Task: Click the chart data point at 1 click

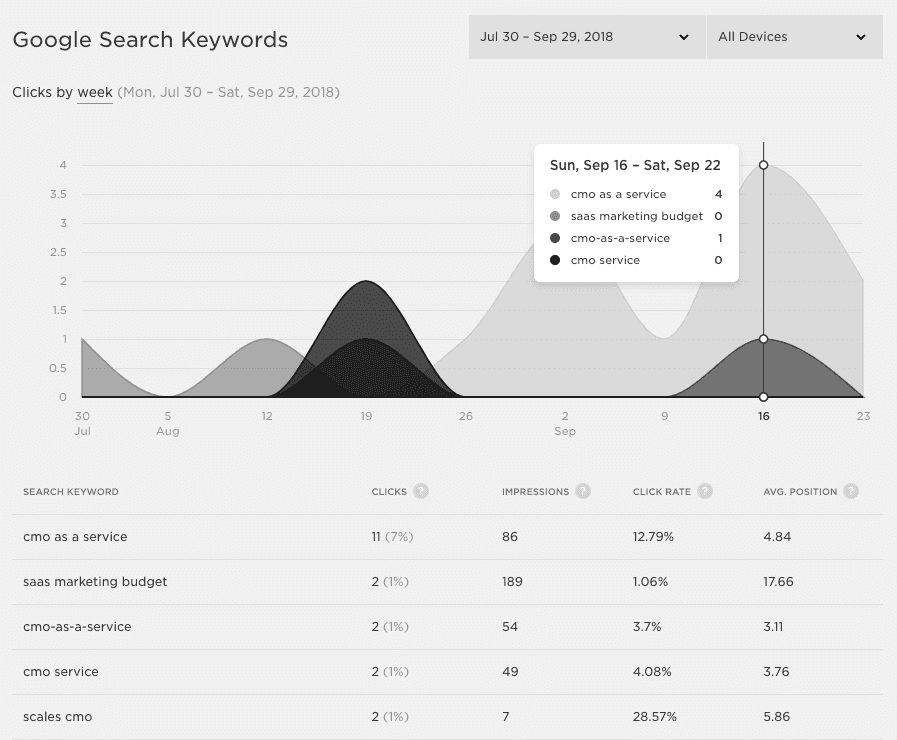Action: (764, 339)
